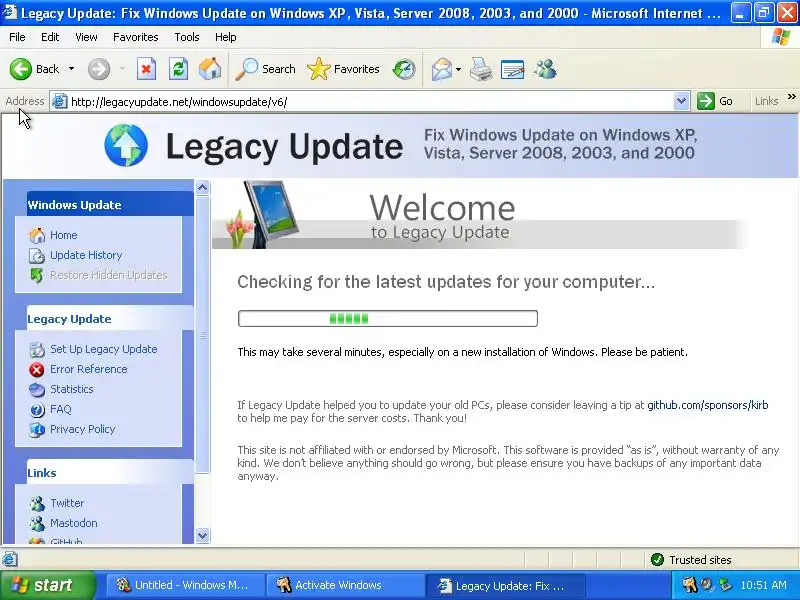The height and width of the screenshot is (600, 800).
Task: Open the Statistics link
Action: tap(71, 389)
